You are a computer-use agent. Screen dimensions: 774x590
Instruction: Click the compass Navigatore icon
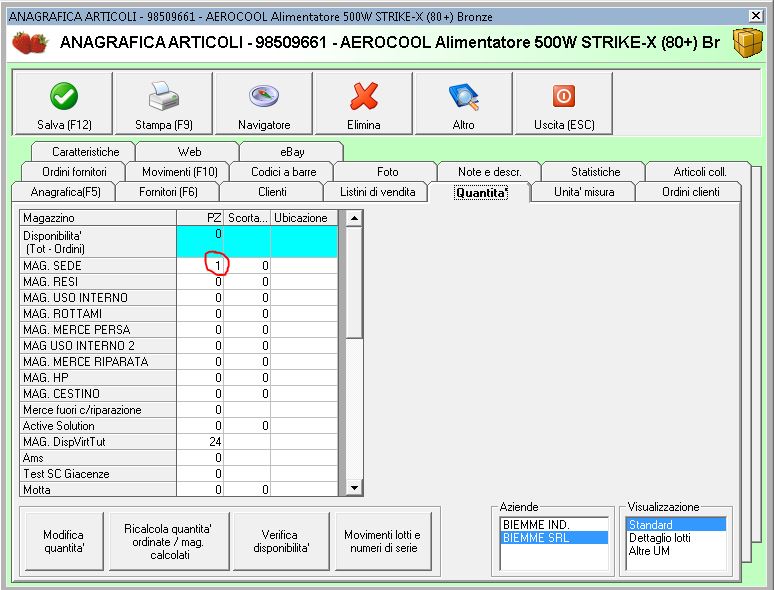coord(264,96)
